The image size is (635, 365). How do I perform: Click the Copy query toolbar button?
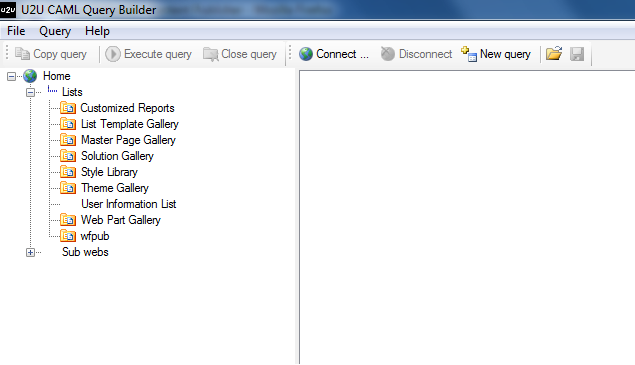(x=51, y=54)
